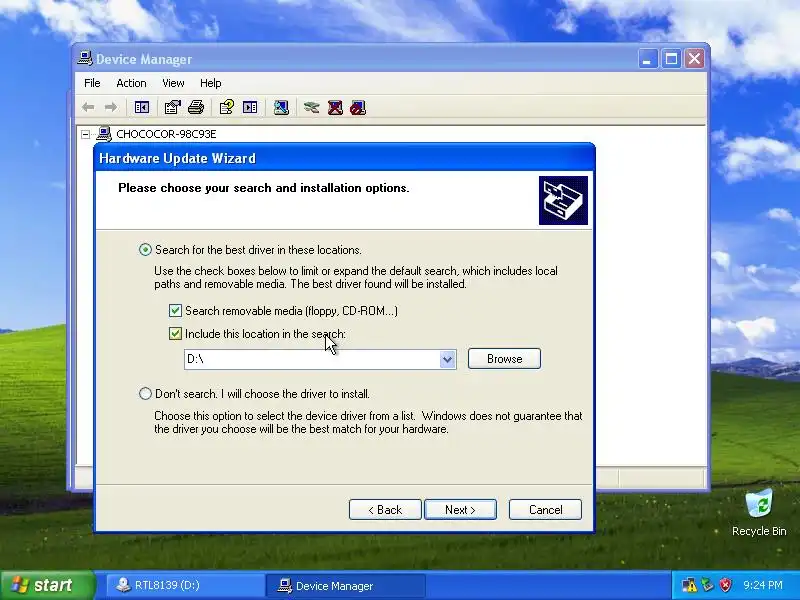Click the Back arrow in Device Manager toolbar

tap(88, 108)
